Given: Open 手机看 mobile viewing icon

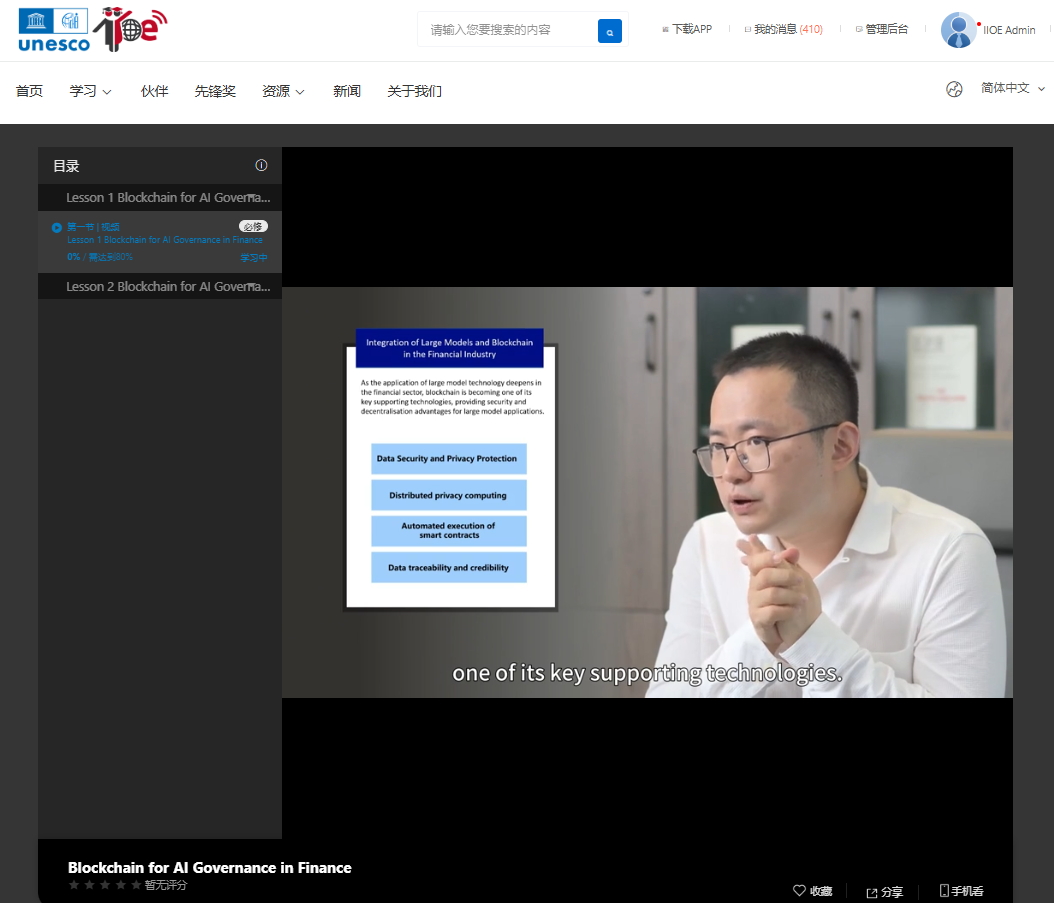Looking at the screenshot, I should coord(944,890).
